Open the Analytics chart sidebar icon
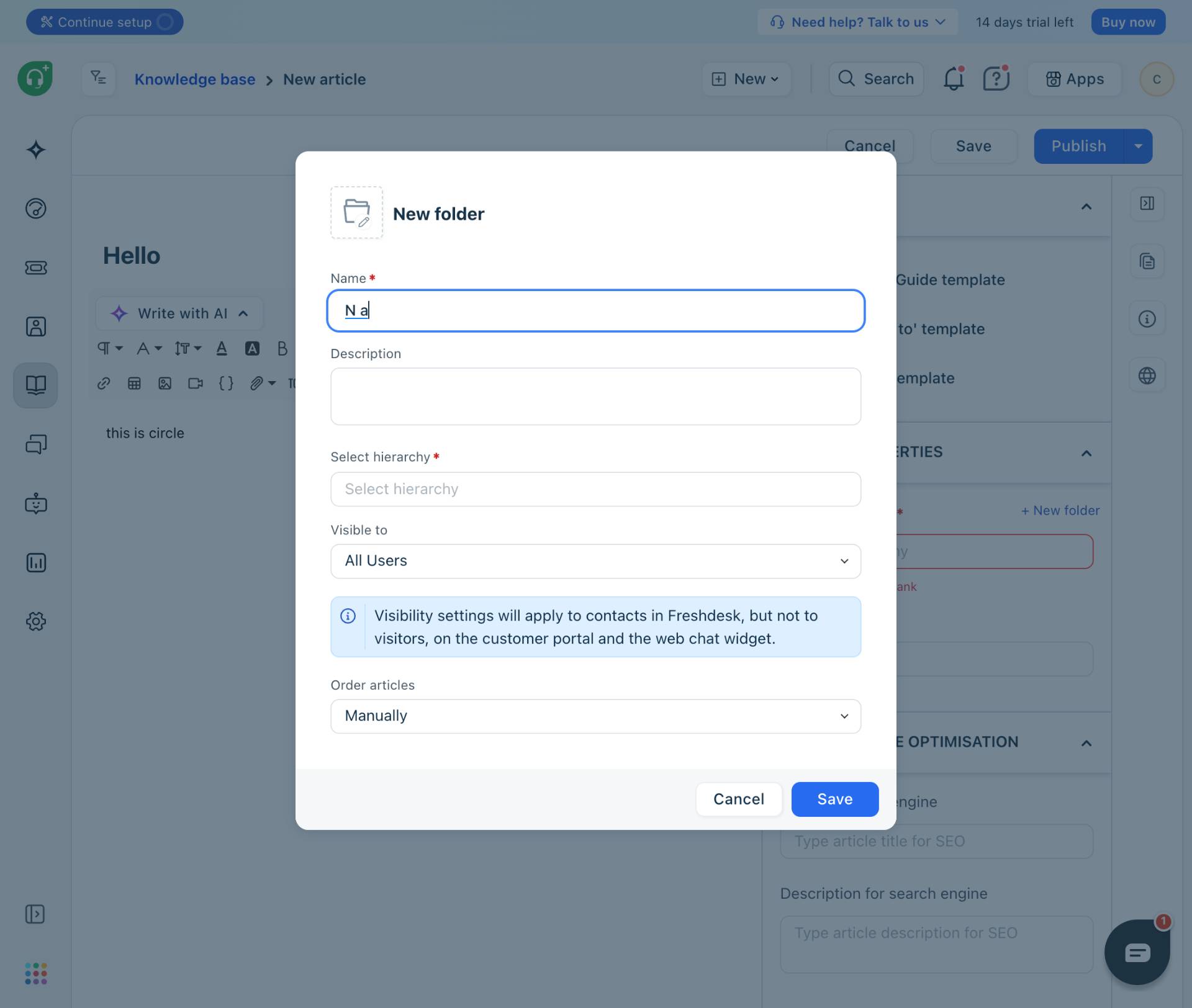This screenshot has width=1192, height=1008. (36, 562)
